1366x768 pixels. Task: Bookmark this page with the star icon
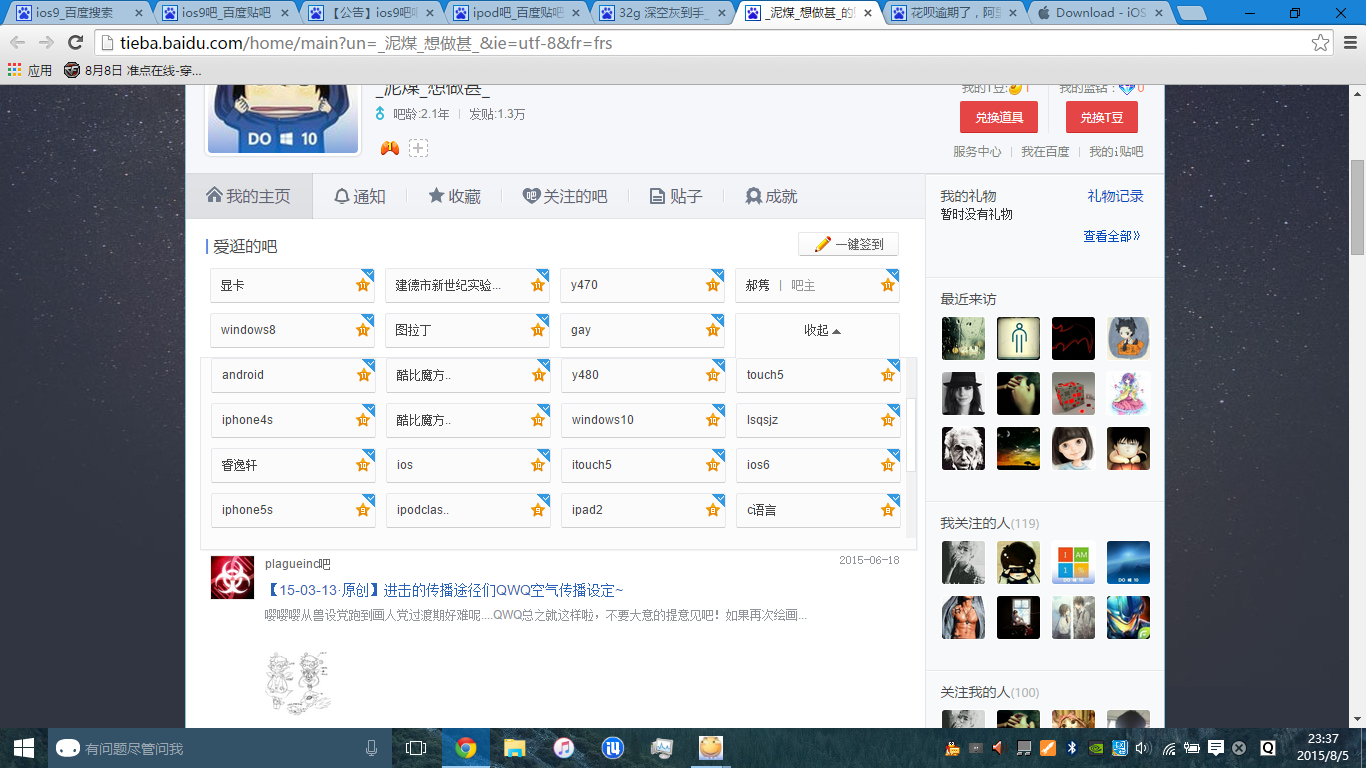coord(1321,43)
